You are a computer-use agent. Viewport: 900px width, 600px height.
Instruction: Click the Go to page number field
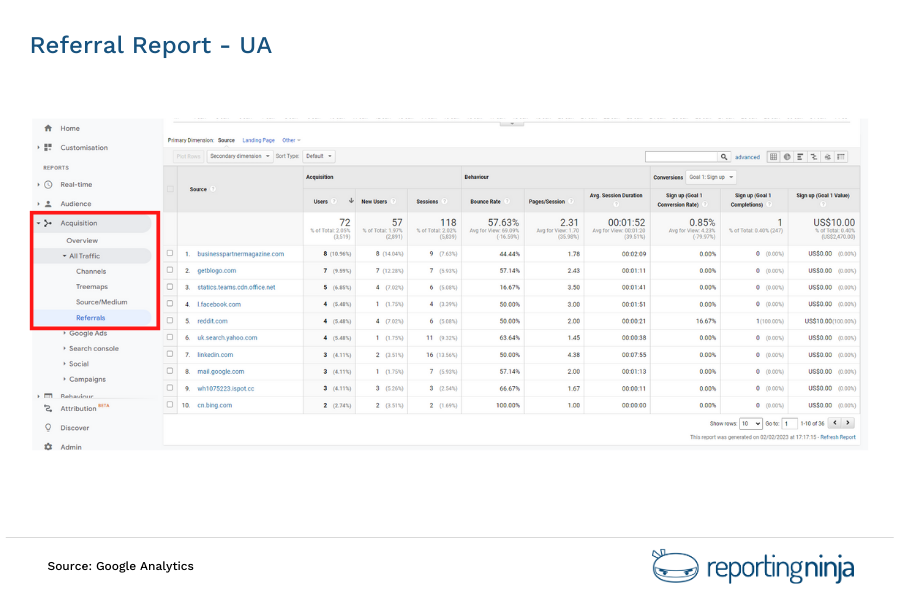coord(790,424)
